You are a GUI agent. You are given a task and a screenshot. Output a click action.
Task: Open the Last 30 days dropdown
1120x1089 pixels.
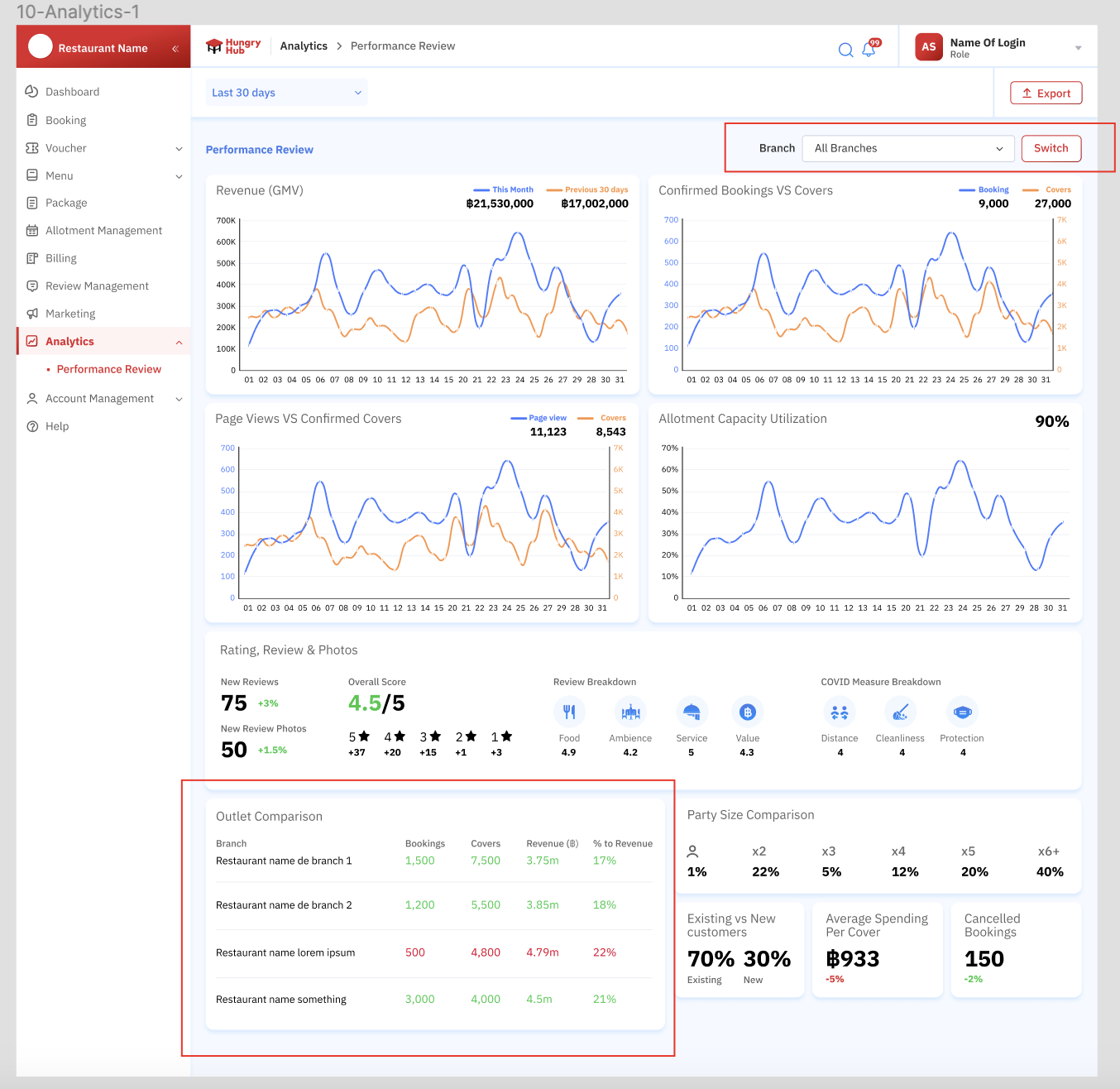tap(286, 93)
